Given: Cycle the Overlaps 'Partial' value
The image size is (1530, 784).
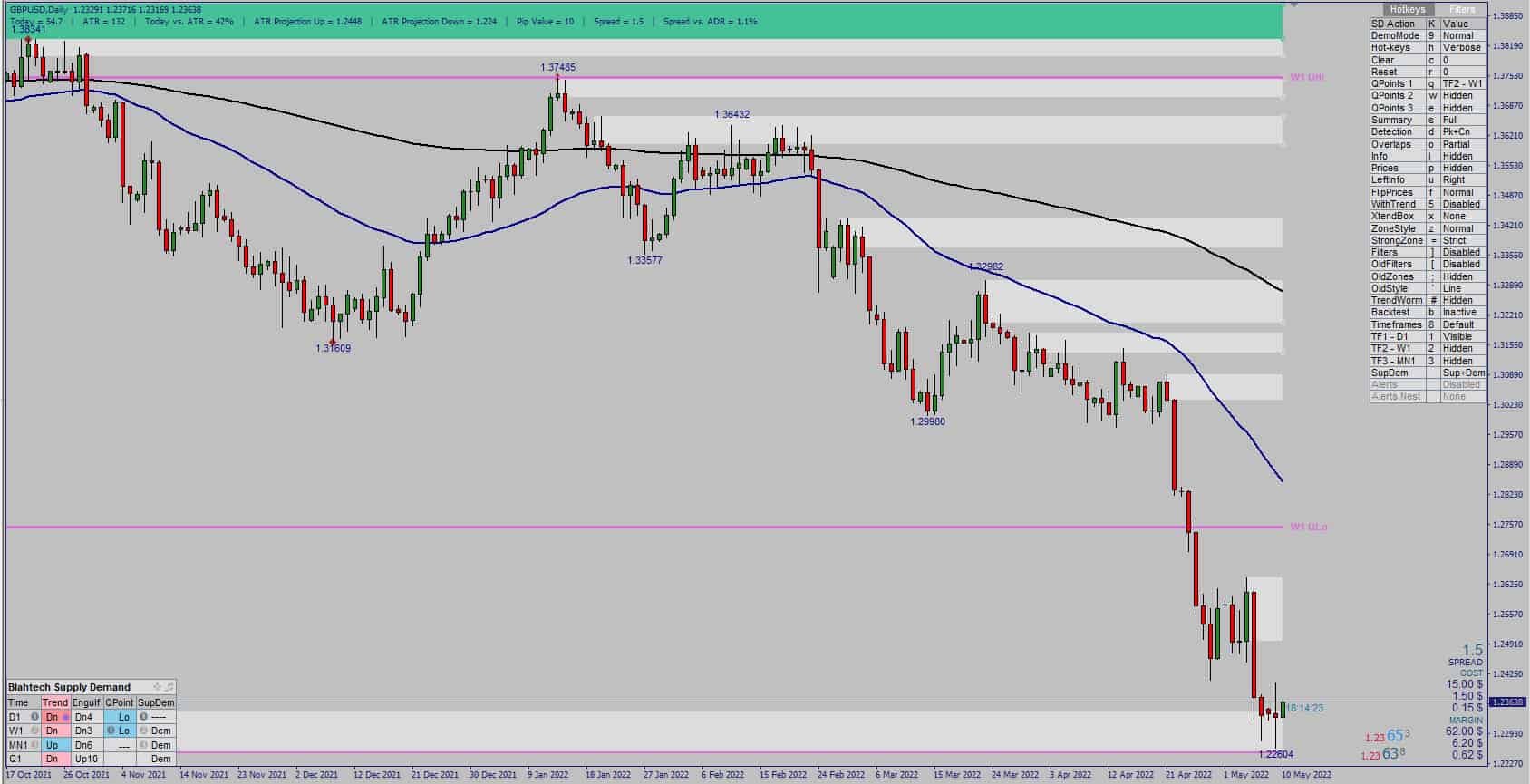Looking at the screenshot, I should tap(1463, 144).
